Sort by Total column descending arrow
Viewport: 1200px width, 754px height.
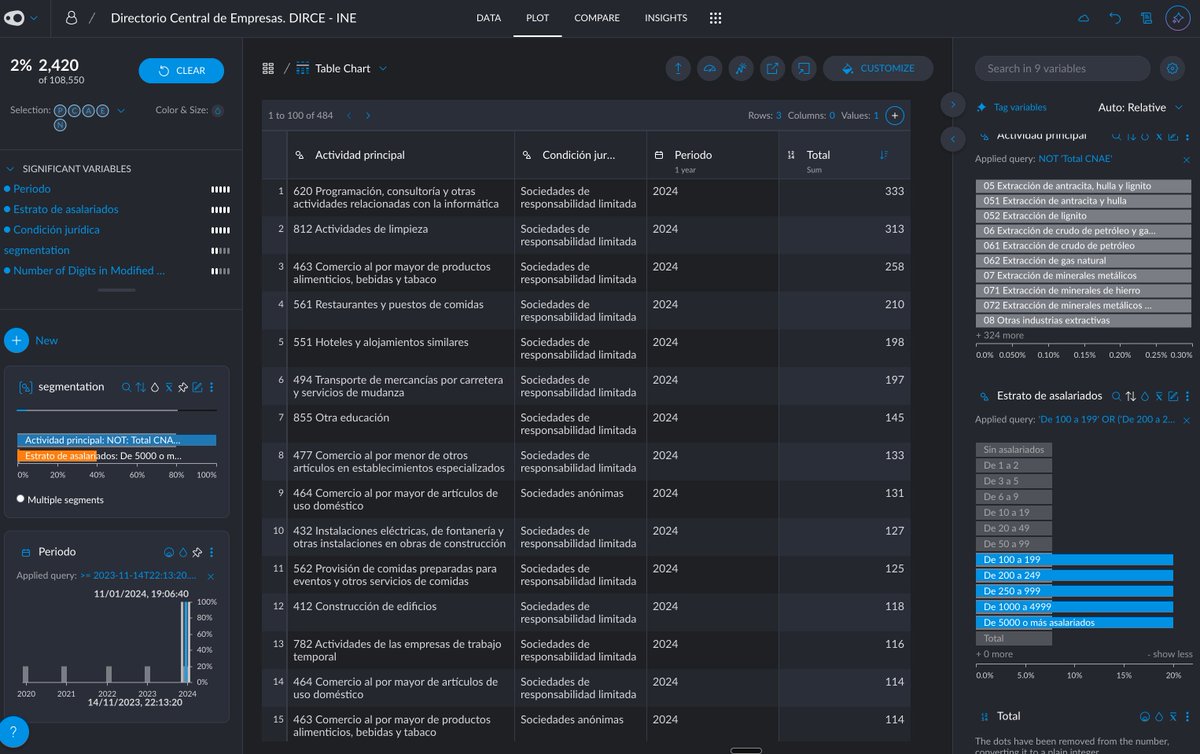pyautogui.click(x=884, y=155)
